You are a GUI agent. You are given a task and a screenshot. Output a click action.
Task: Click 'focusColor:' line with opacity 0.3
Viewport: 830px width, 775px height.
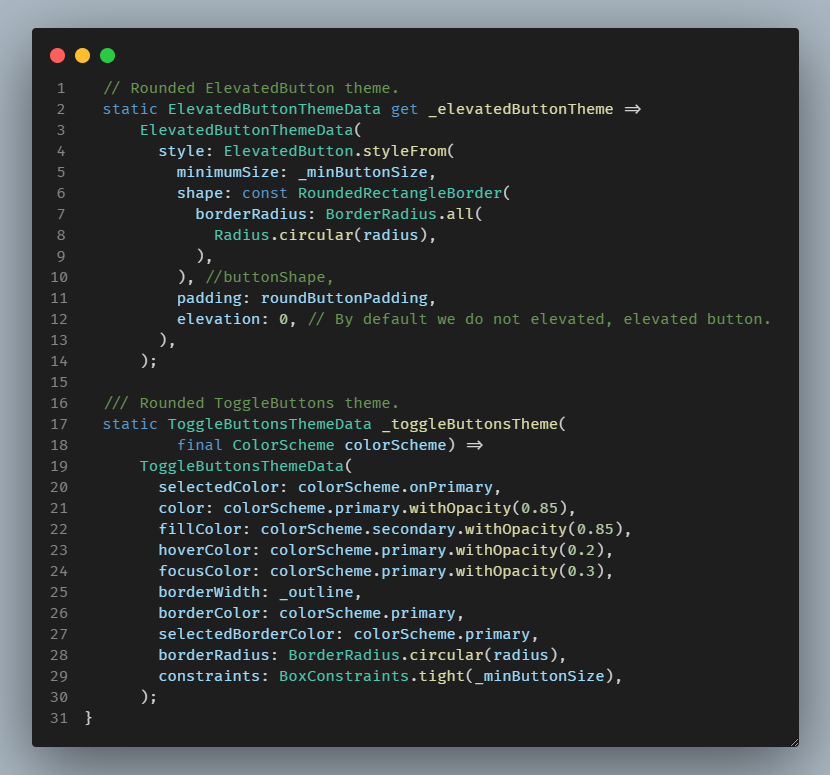point(385,571)
